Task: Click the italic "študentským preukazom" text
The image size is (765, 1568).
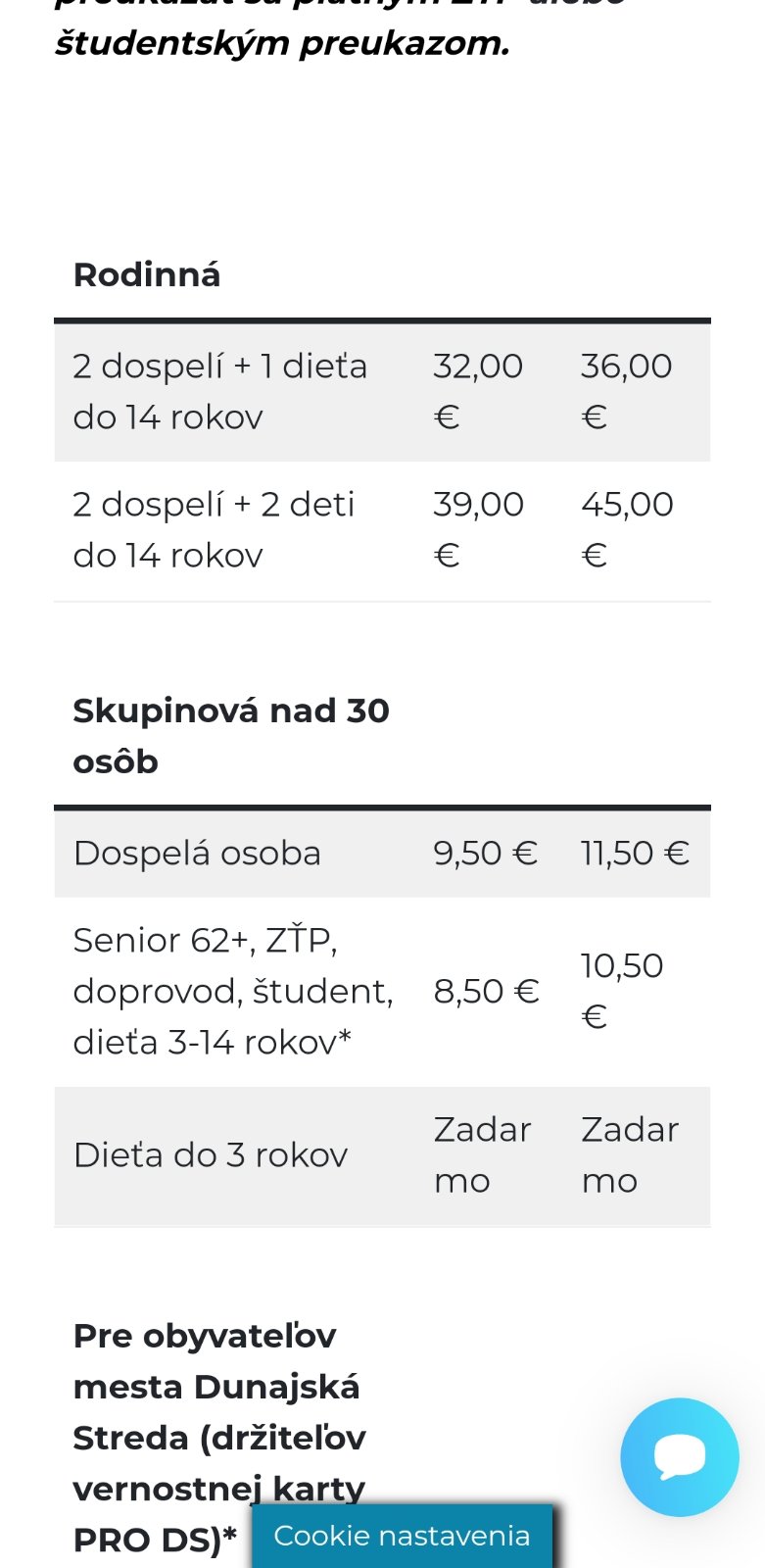Action: 282,43
